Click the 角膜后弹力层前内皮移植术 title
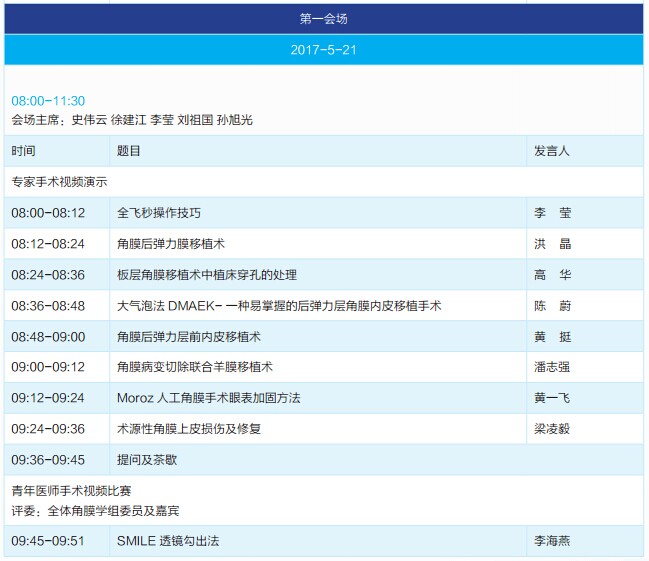 (x=189, y=337)
